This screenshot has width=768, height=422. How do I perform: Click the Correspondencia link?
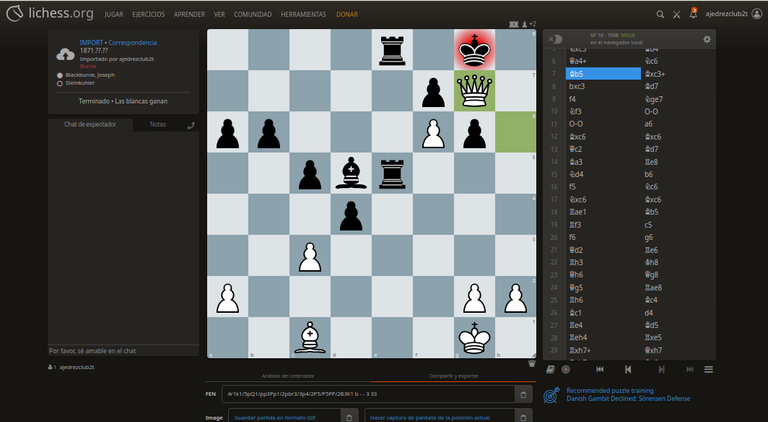point(133,43)
